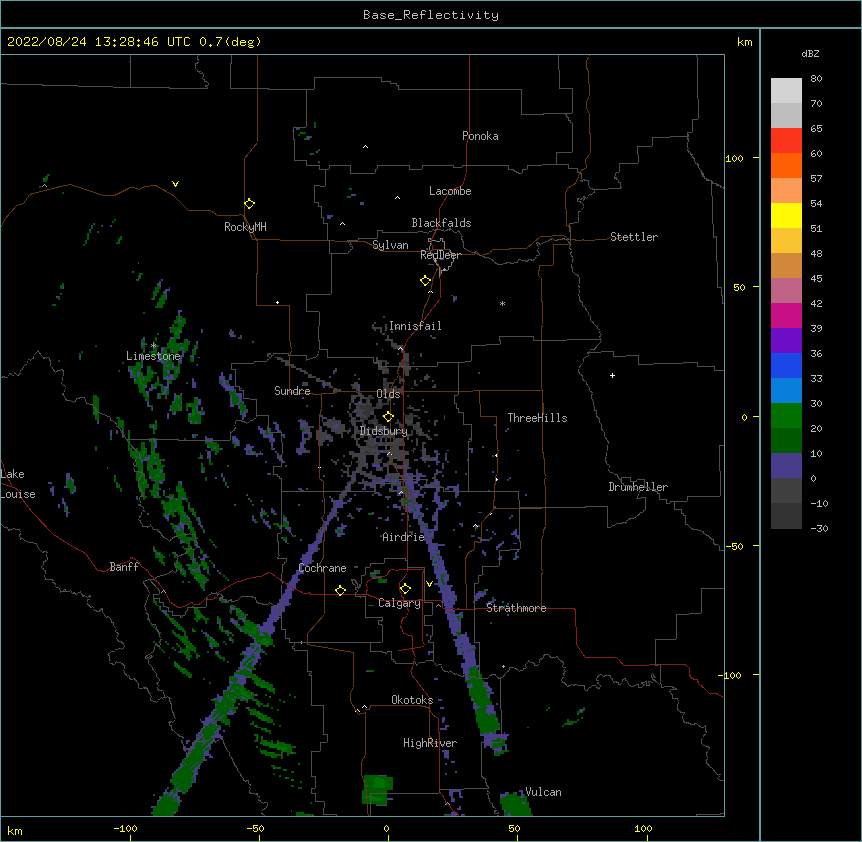Click the Airdrie city label
Screen dimensions: 862x842
404,537
